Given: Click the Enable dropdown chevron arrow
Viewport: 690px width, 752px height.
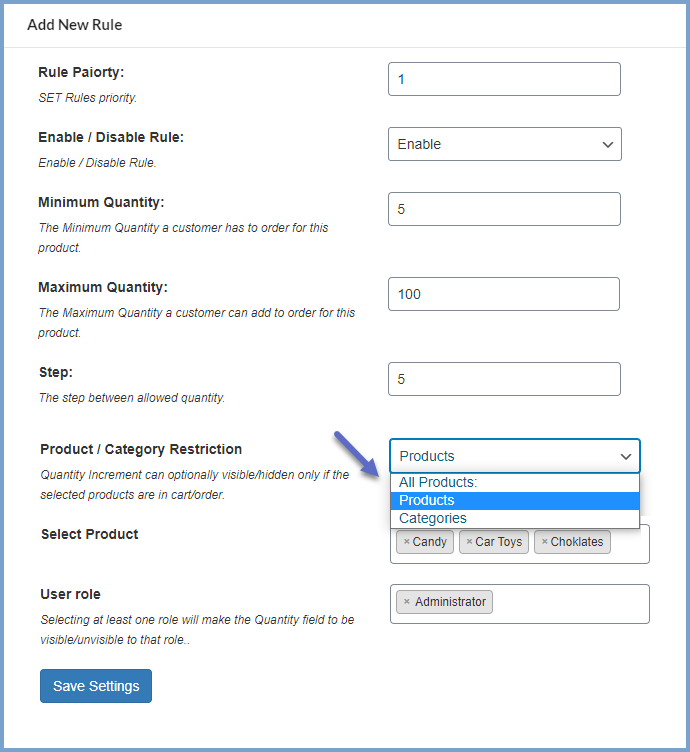Looking at the screenshot, I should 607,145.
